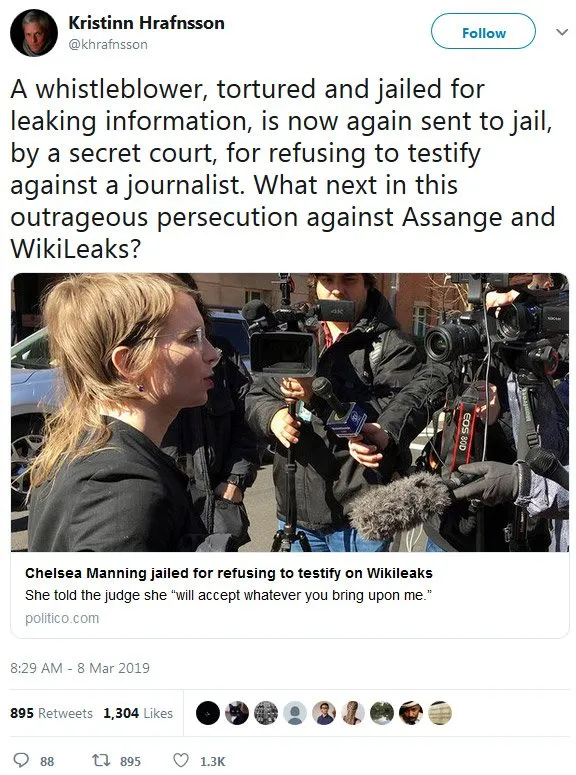This screenshot has width=576, height=775.
Task: Click the article description under the headline
Action: 228,595
